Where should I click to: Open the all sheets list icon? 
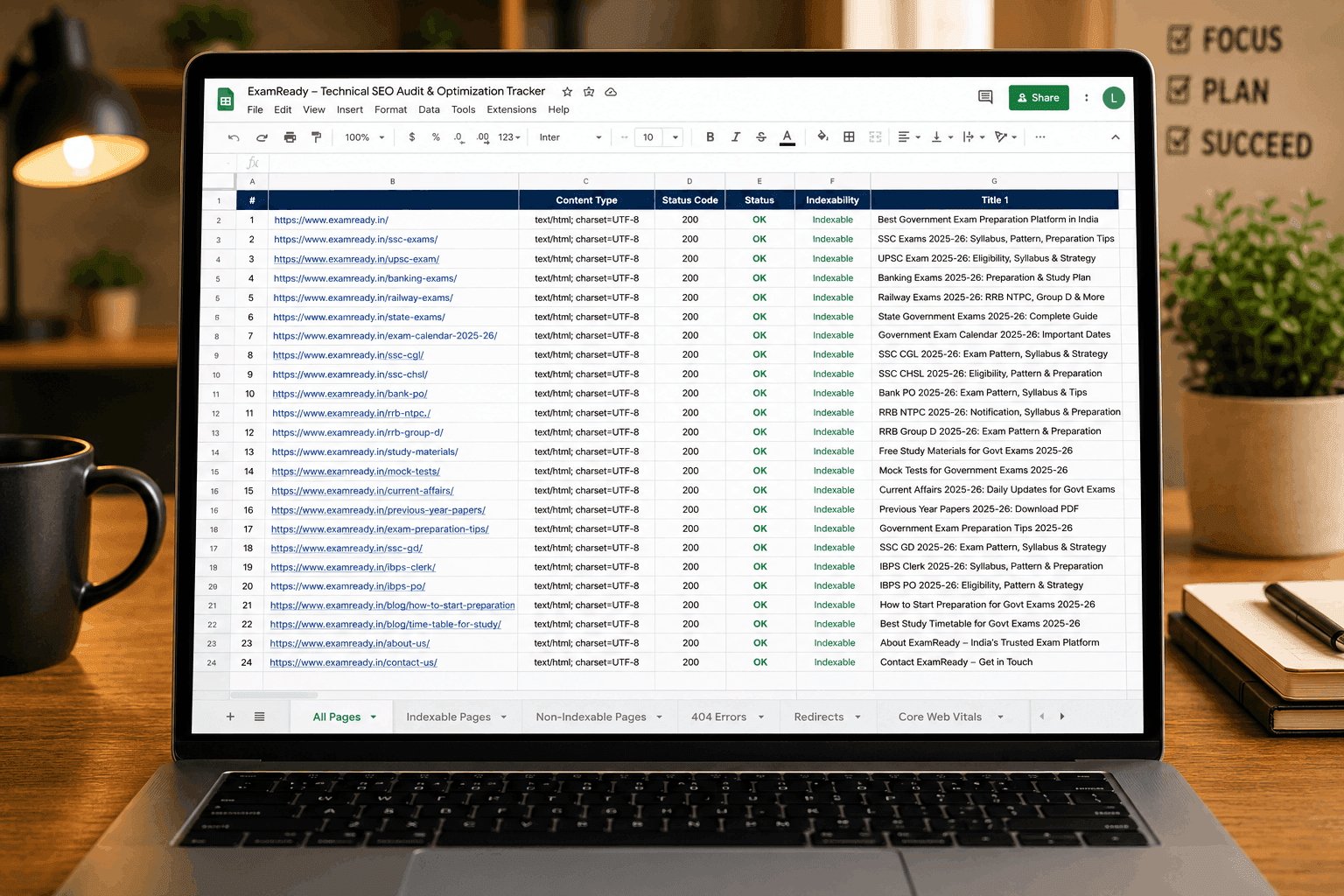260,717
